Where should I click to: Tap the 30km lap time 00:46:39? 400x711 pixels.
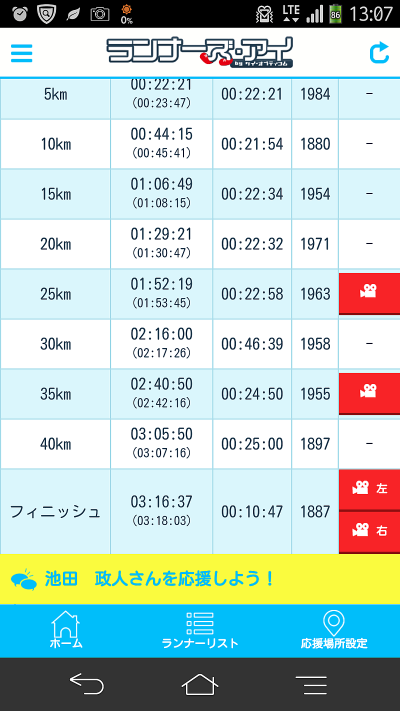(x=252, y=344)
